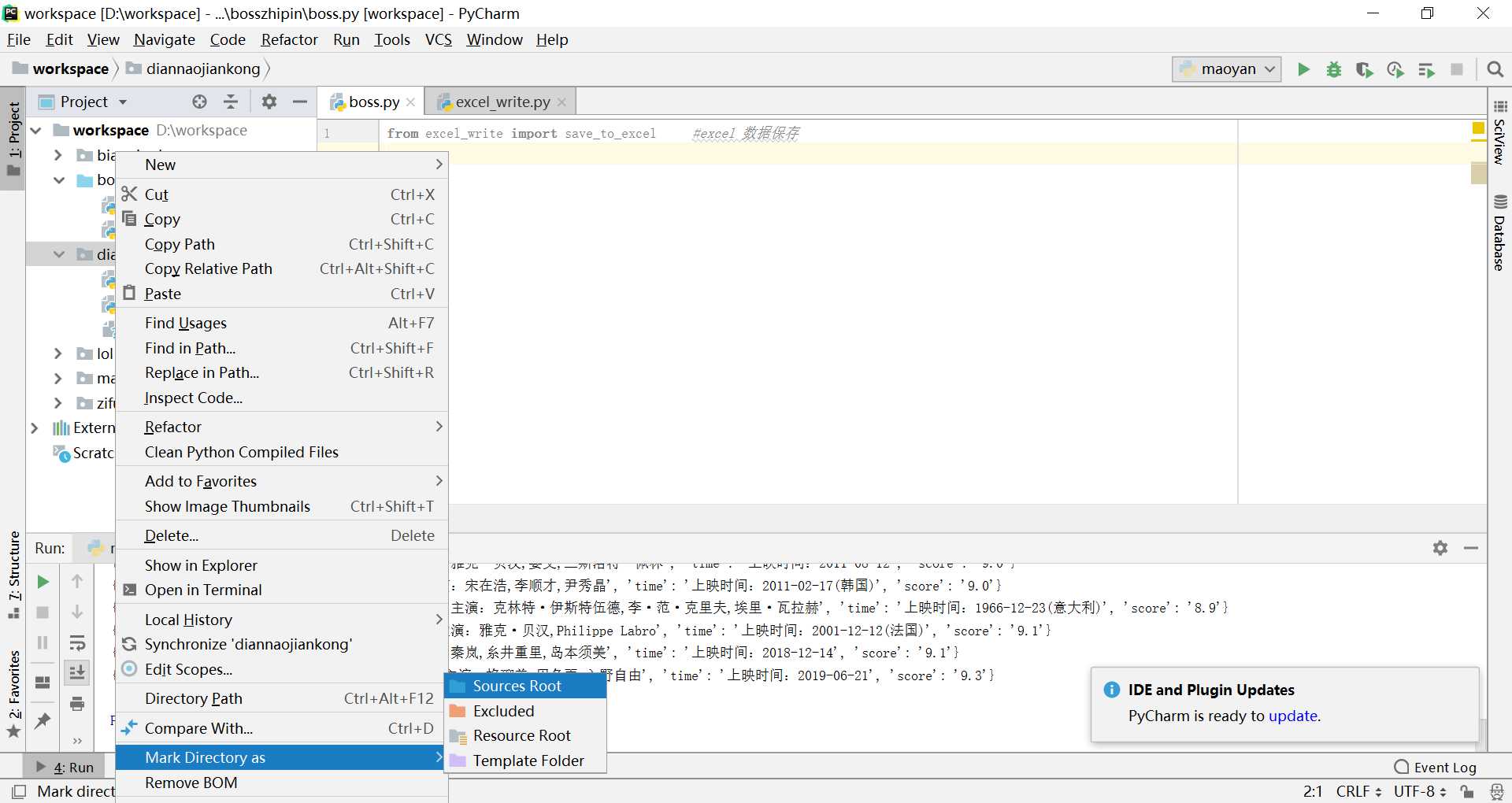The height and width of the screenshot is (803, 1512).
Task: Rerun program in Run panel
Action: (x=43, y=582)
